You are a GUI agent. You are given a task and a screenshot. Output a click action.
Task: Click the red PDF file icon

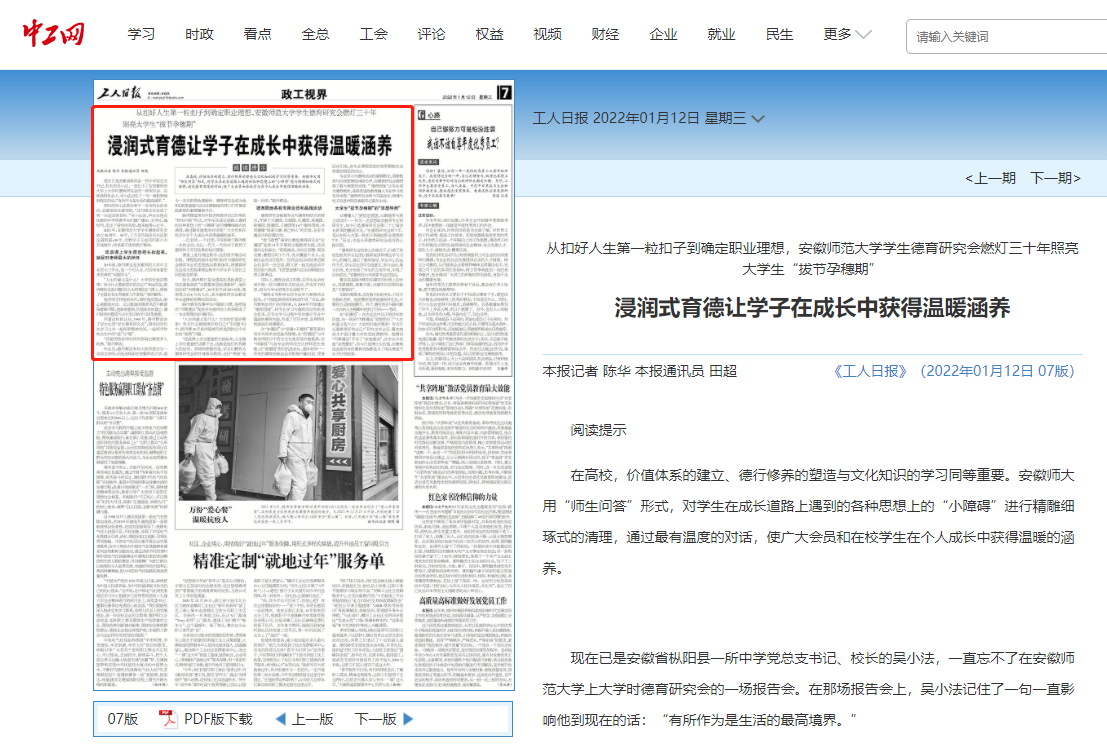169,719
